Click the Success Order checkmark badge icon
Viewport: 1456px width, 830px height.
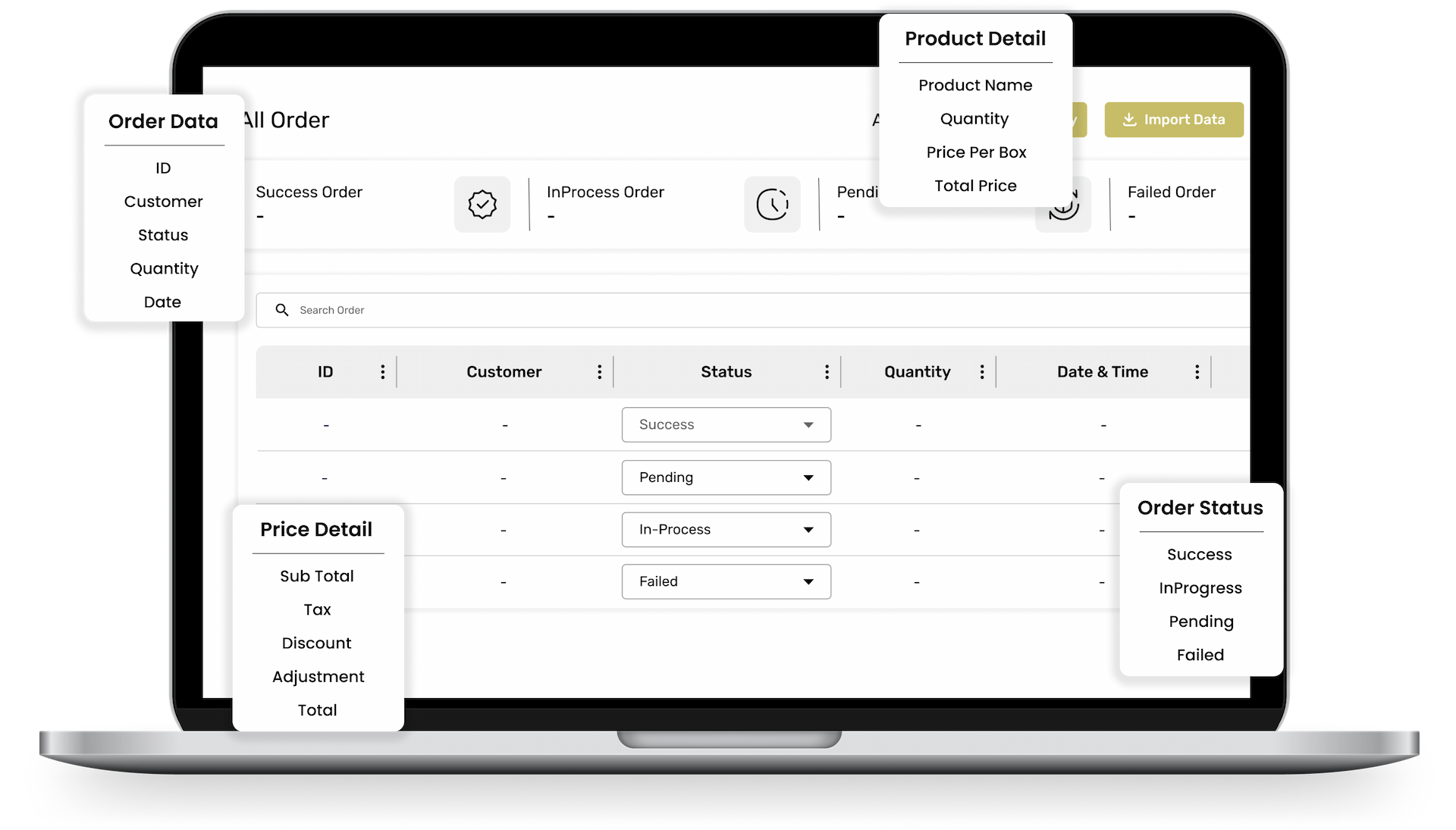point(482,205)
